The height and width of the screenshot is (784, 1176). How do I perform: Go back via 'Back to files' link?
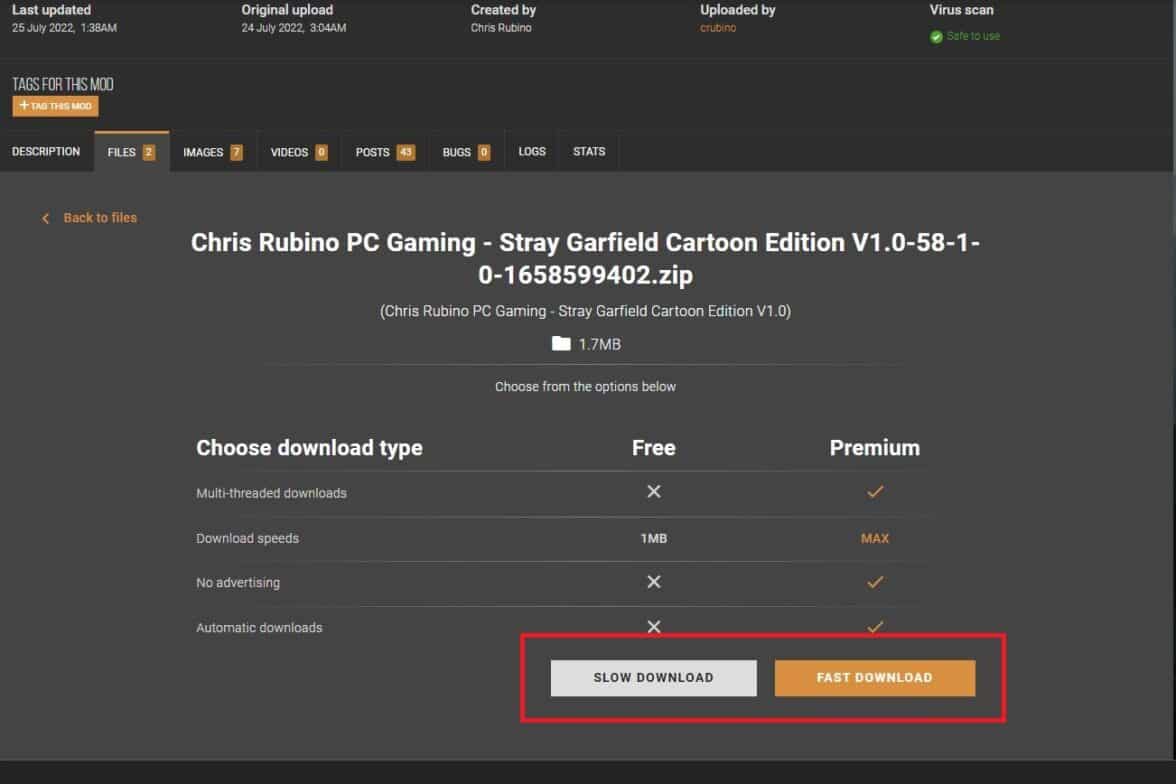pyautogui.click(x=100, y=218)
